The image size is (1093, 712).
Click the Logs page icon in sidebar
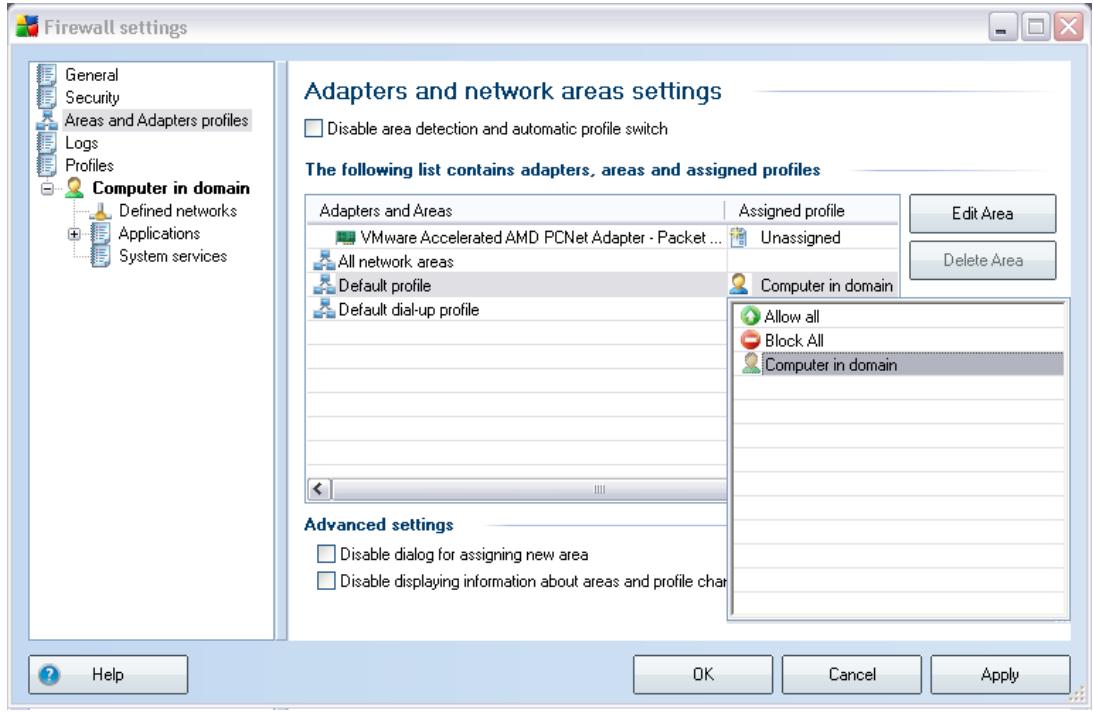(47, 143)
